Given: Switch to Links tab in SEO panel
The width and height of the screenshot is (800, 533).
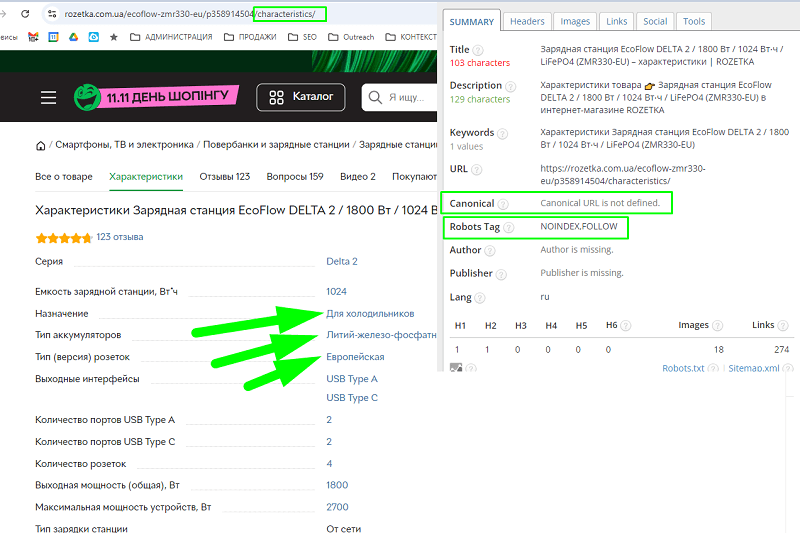Looking at the screenshot, I should click(617, 21).
